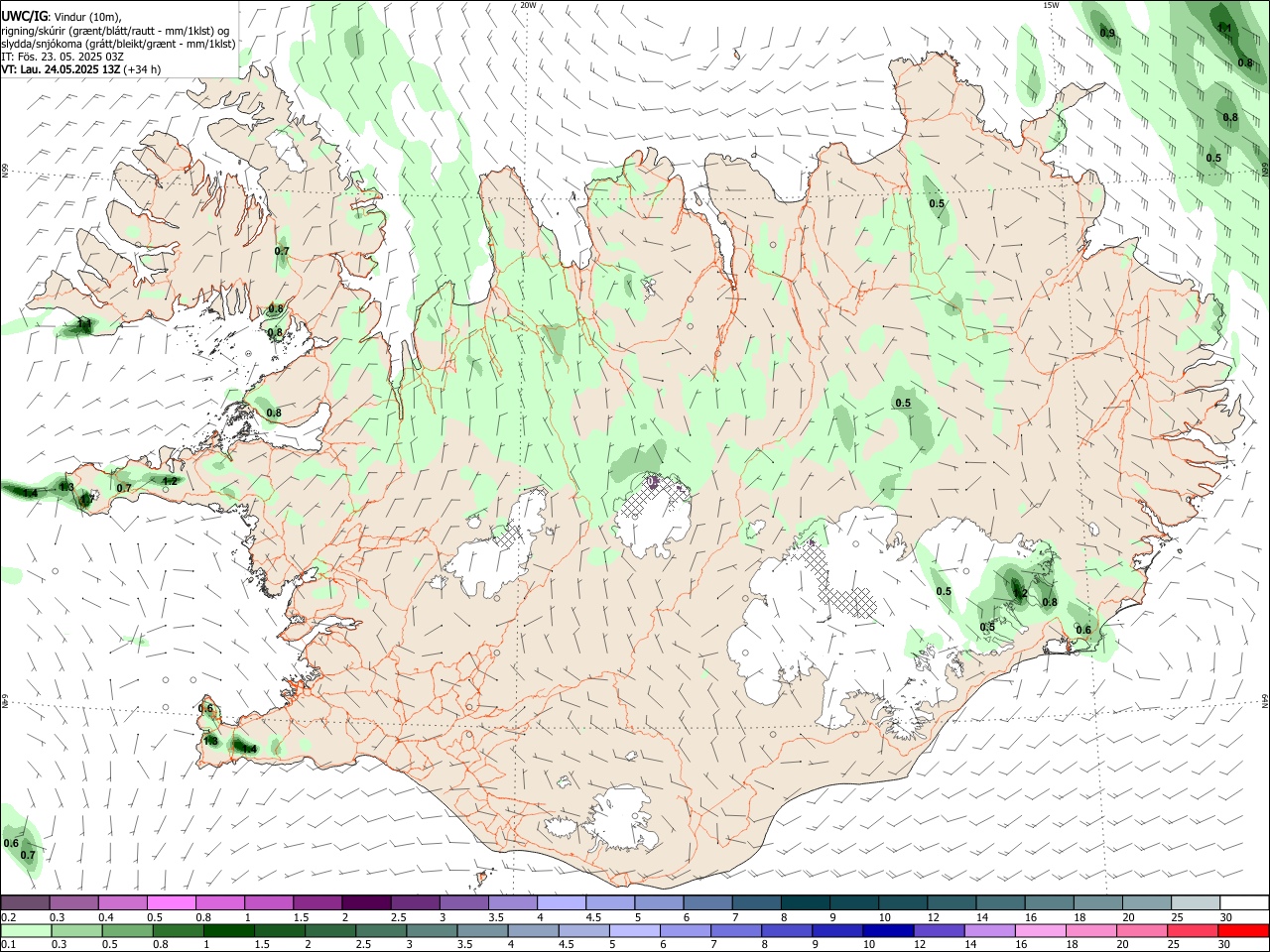Click the lilac swatch at lower-row 14
Screen dimensions: 1270x952
(989, 930)
